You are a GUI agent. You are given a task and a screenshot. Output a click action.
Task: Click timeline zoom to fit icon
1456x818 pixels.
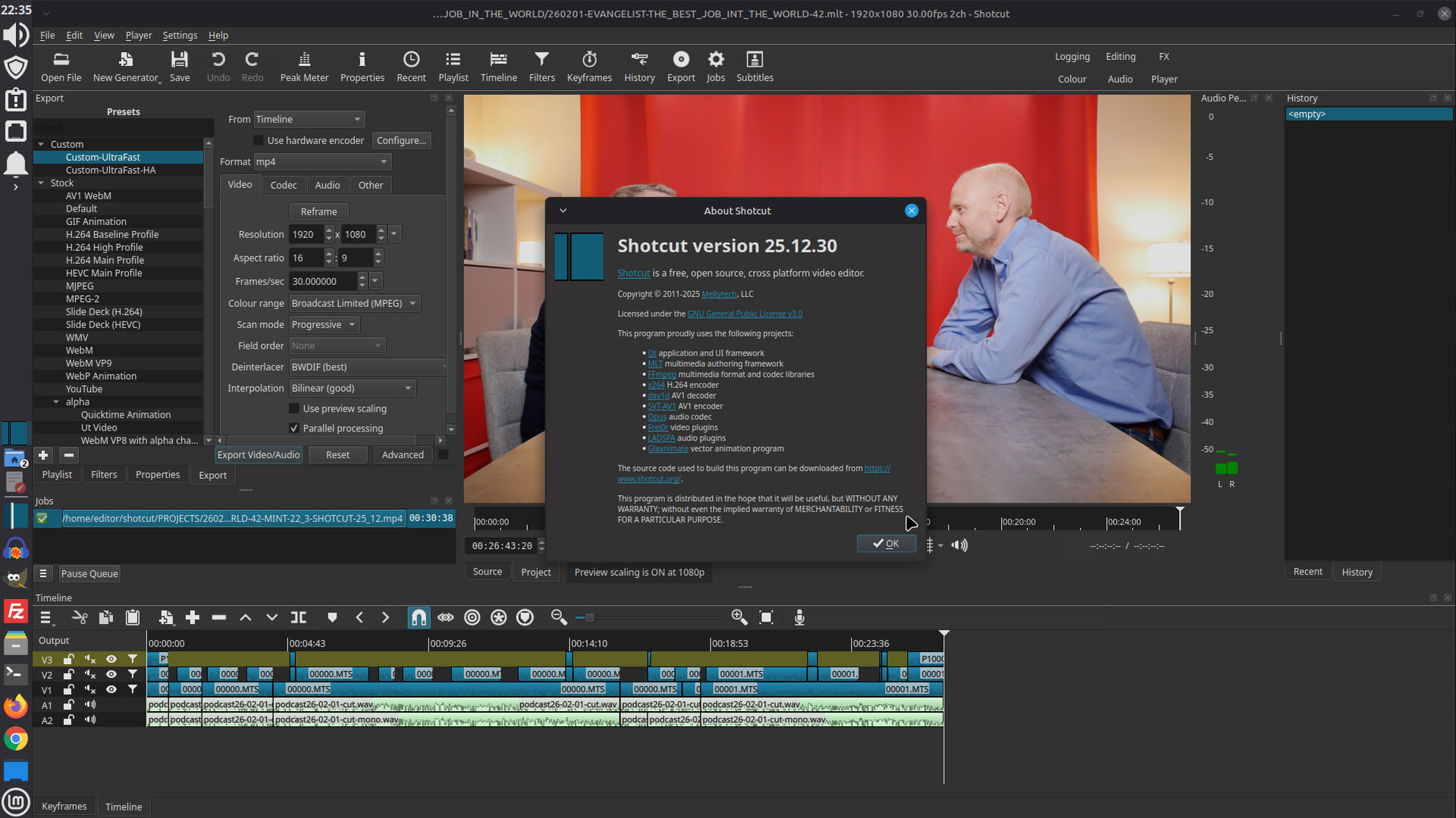(x=766, y=618)
